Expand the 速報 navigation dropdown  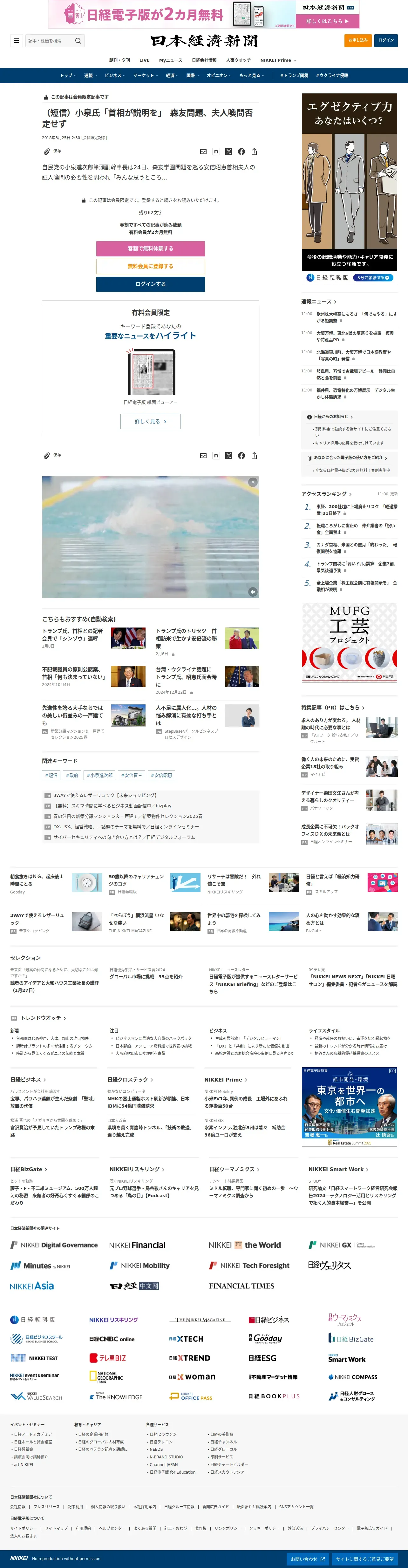pos(90,76)
